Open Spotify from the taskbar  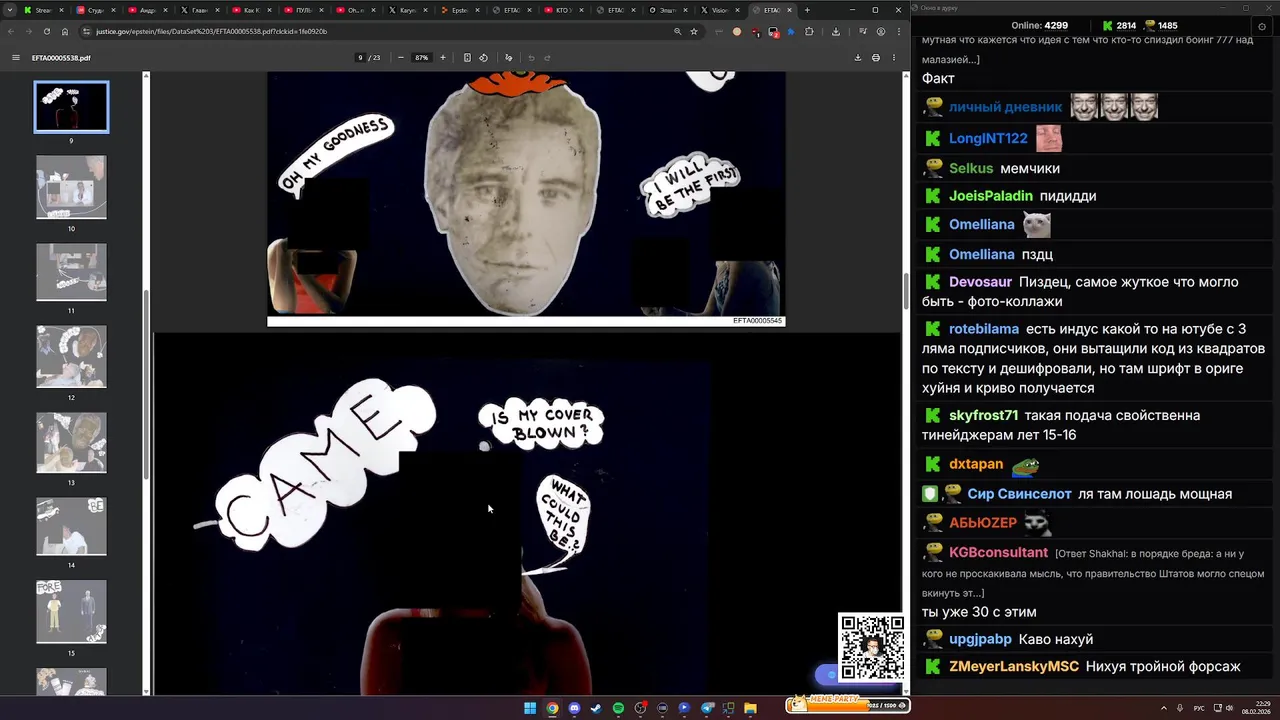pyautogui.click(x=618, y=708)
